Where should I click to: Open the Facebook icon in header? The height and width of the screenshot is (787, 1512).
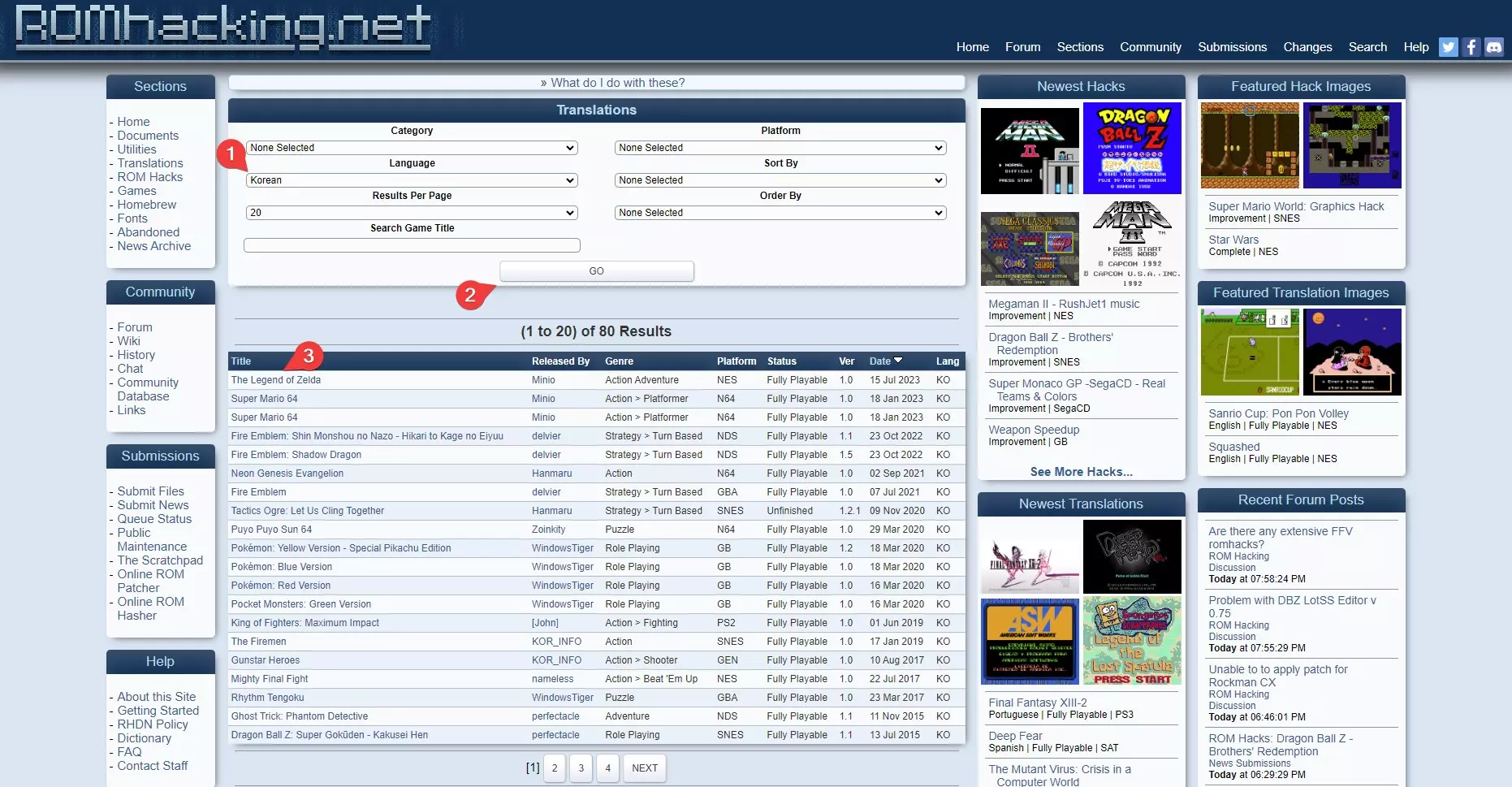[x=1471, y=47]
